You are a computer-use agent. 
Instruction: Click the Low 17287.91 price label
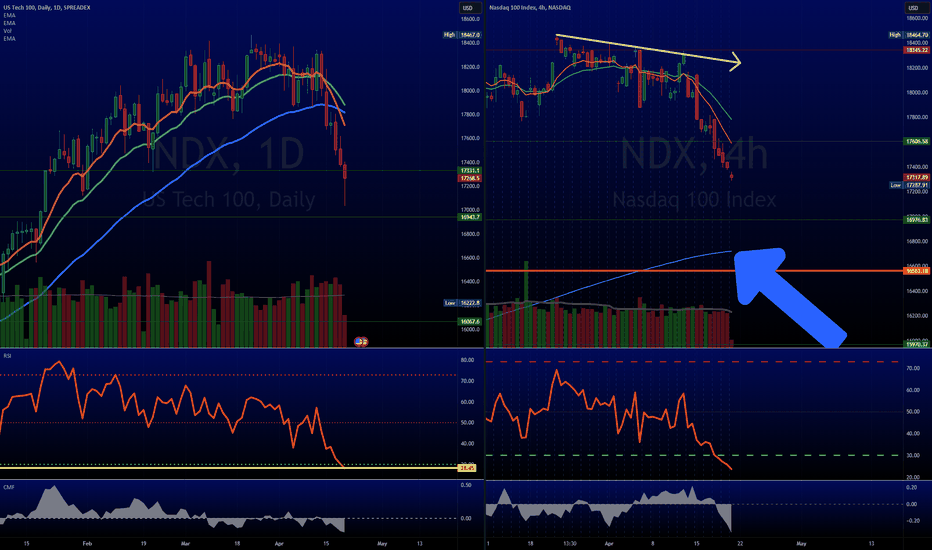(x=909, y=185)
